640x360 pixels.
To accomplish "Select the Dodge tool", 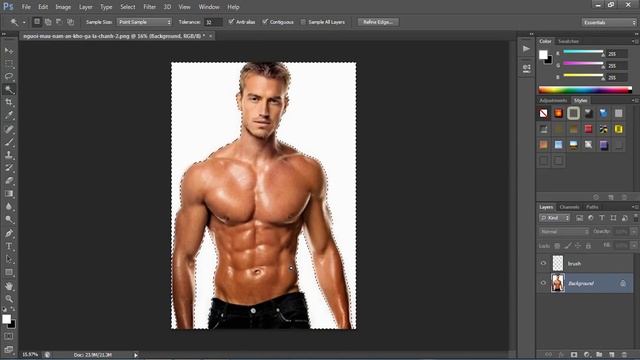I will (9, 220).
